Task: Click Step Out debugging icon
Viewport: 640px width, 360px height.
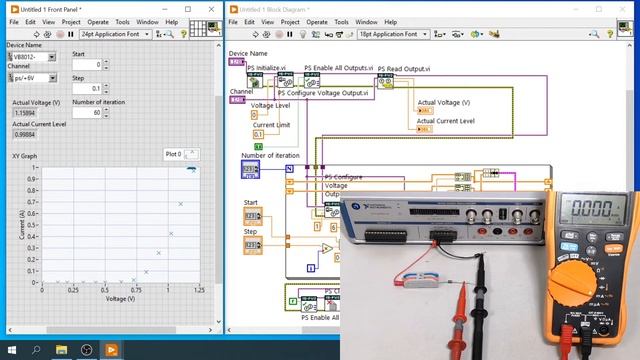Action: [349, 34]
